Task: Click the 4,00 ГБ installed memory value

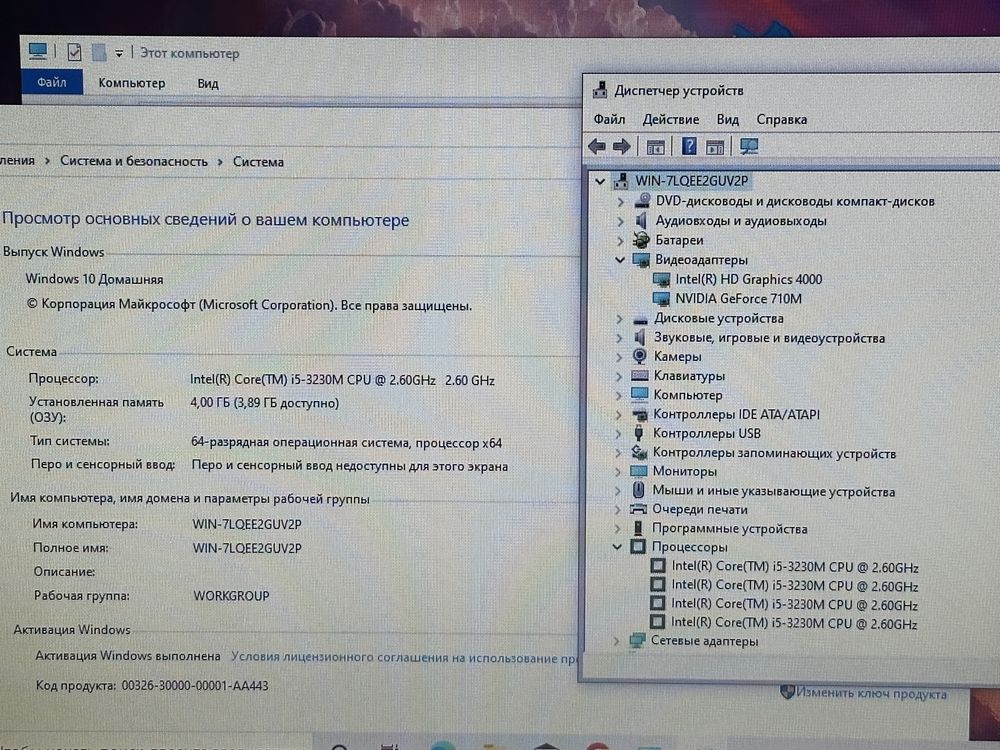Action: click(264, 403)
